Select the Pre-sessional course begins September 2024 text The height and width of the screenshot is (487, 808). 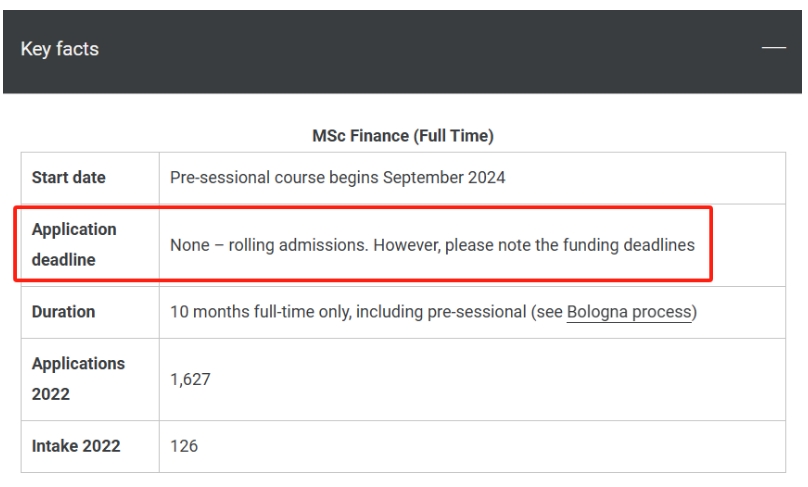(x=338, y=177)
